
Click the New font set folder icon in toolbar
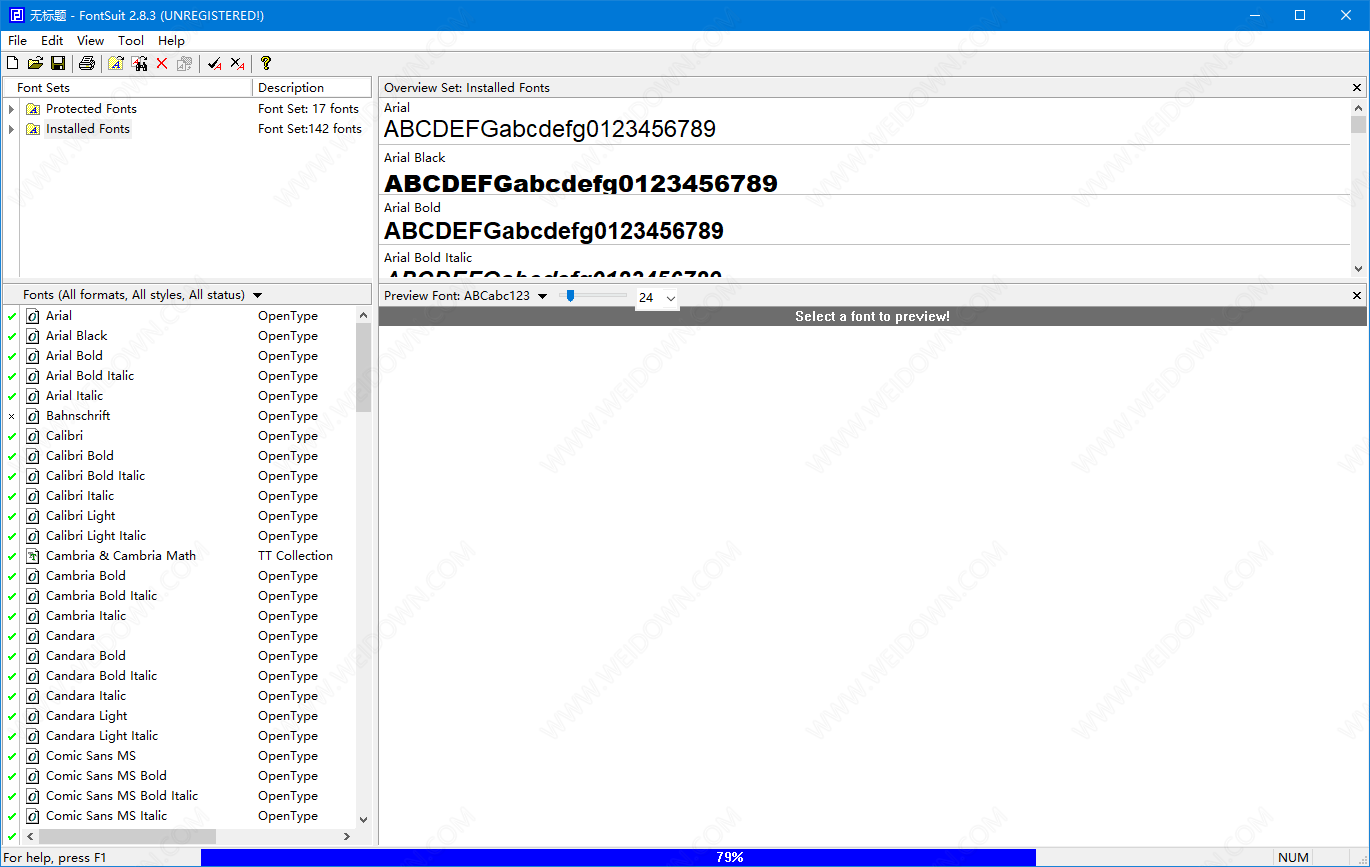pos(116,64)
